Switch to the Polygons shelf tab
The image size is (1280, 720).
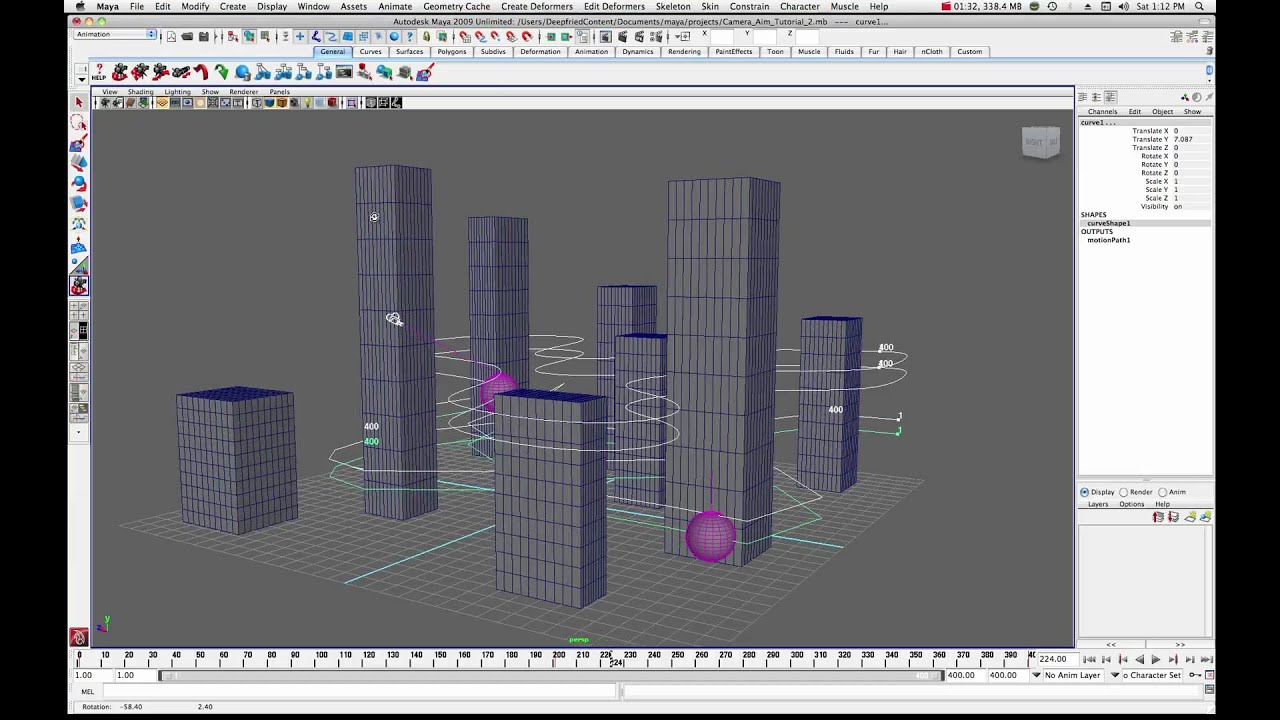(x=451, y=52)
